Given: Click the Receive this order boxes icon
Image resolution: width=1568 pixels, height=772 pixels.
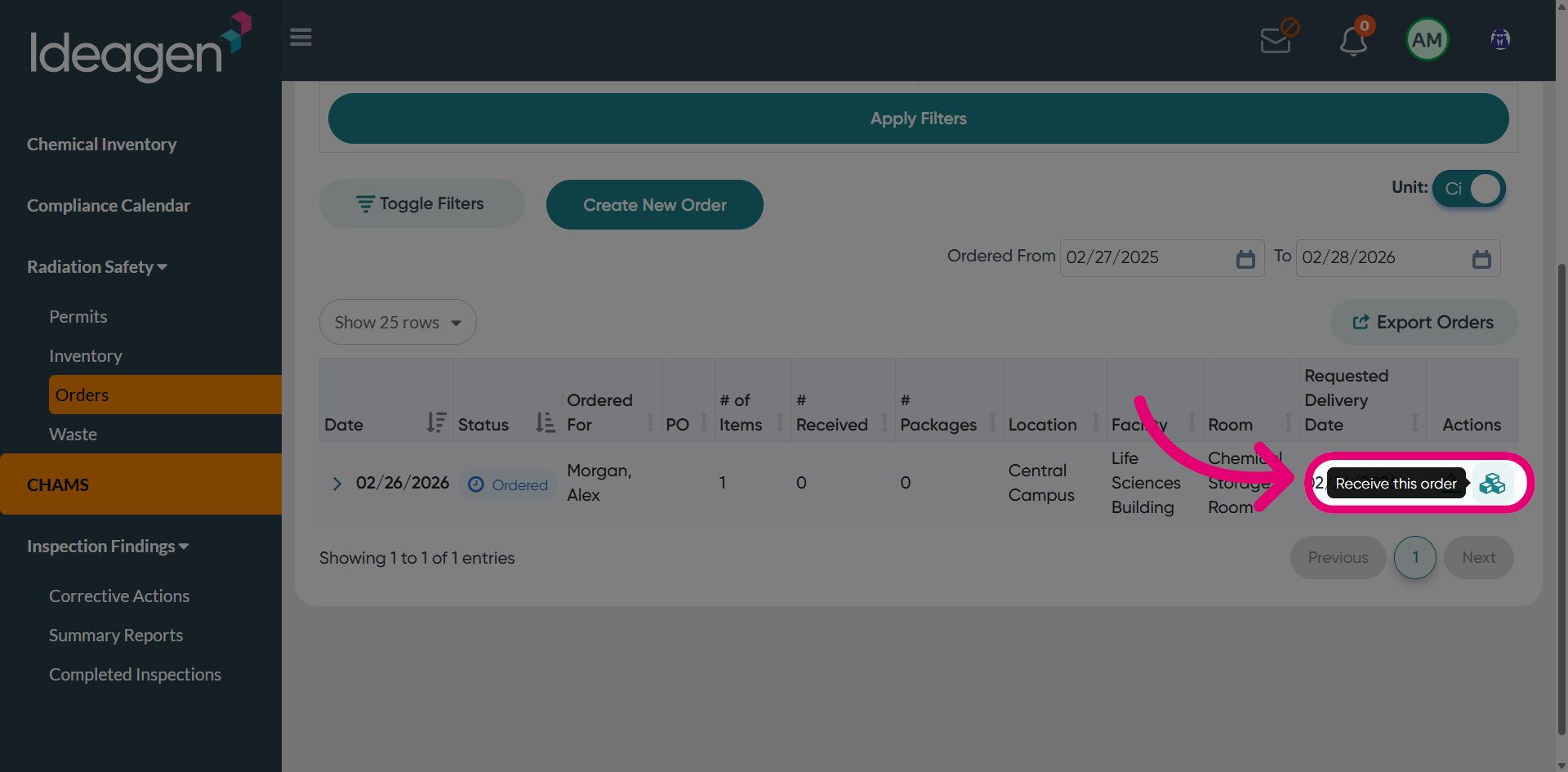Looking at the screenshot, I should 1492,484.
